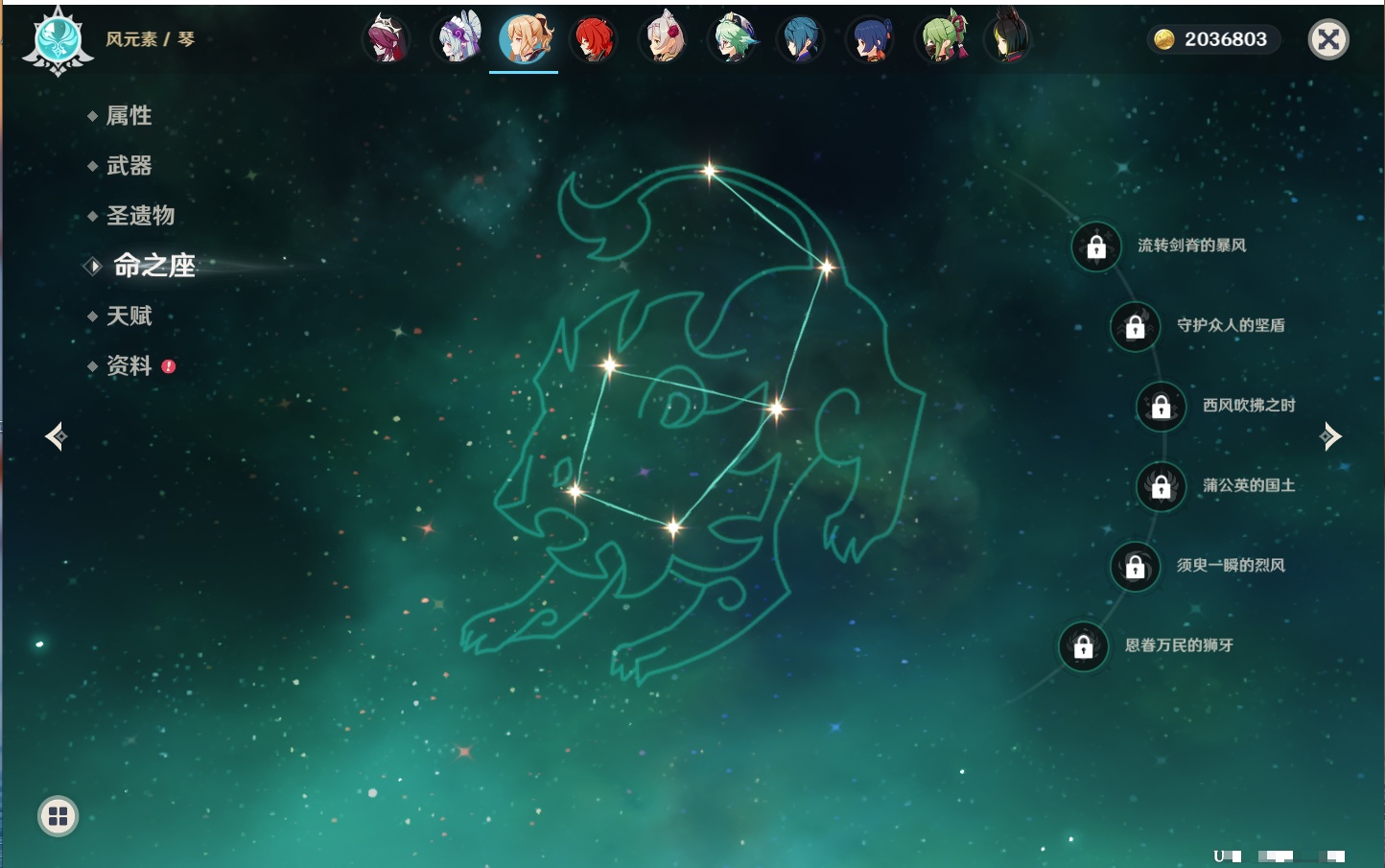Select the black-haired character portrait
Viewport: 1385px width, 868px height.
(x=1009, y=38)
